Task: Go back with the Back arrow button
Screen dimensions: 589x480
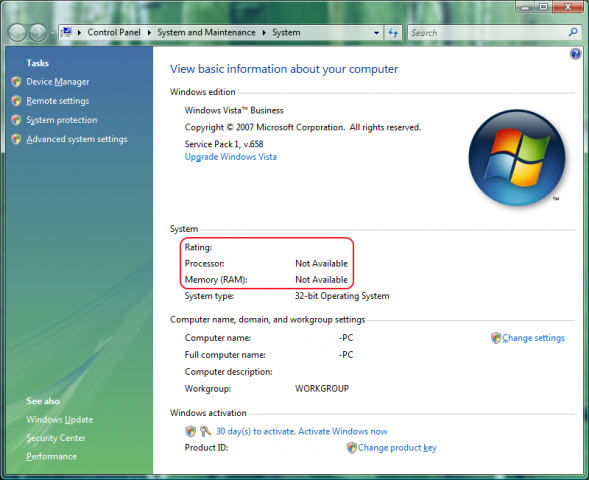Action: pyautogui.click(x=17, y=33)
